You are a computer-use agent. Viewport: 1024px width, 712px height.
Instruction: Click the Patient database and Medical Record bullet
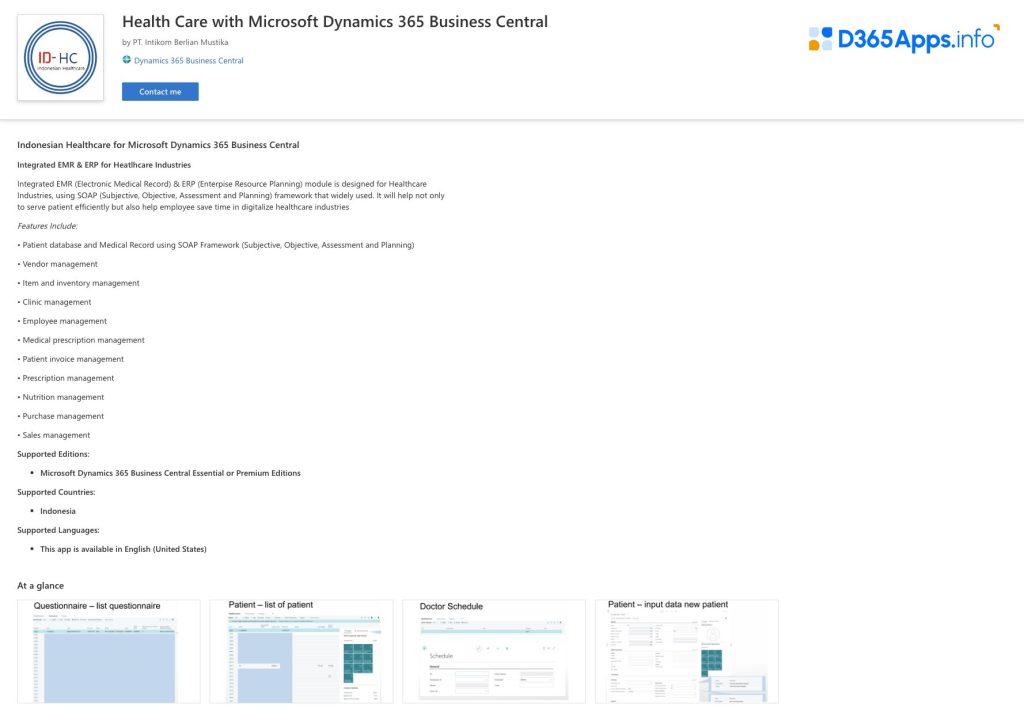216,246
